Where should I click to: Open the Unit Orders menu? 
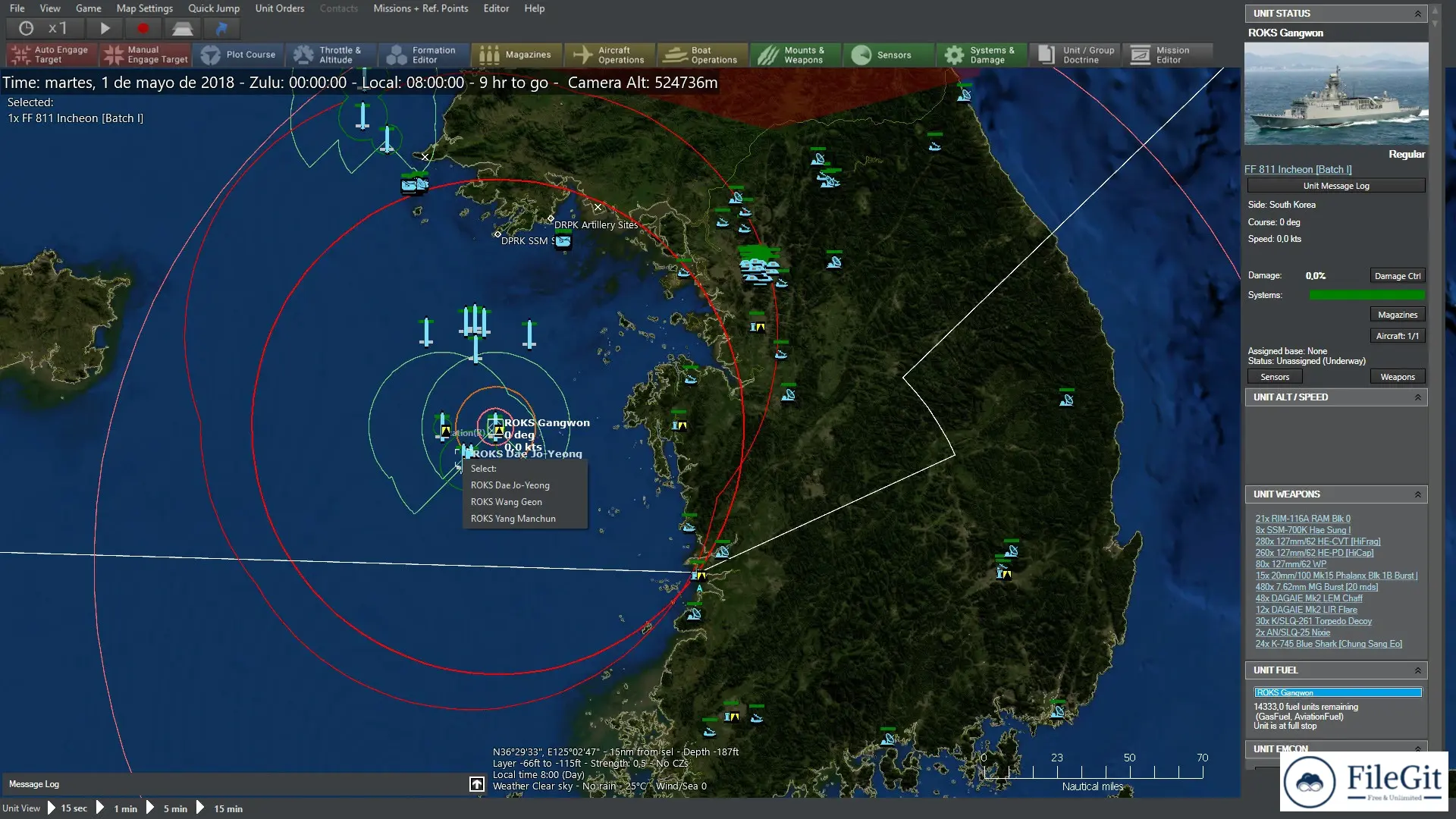tap(280, 8)
